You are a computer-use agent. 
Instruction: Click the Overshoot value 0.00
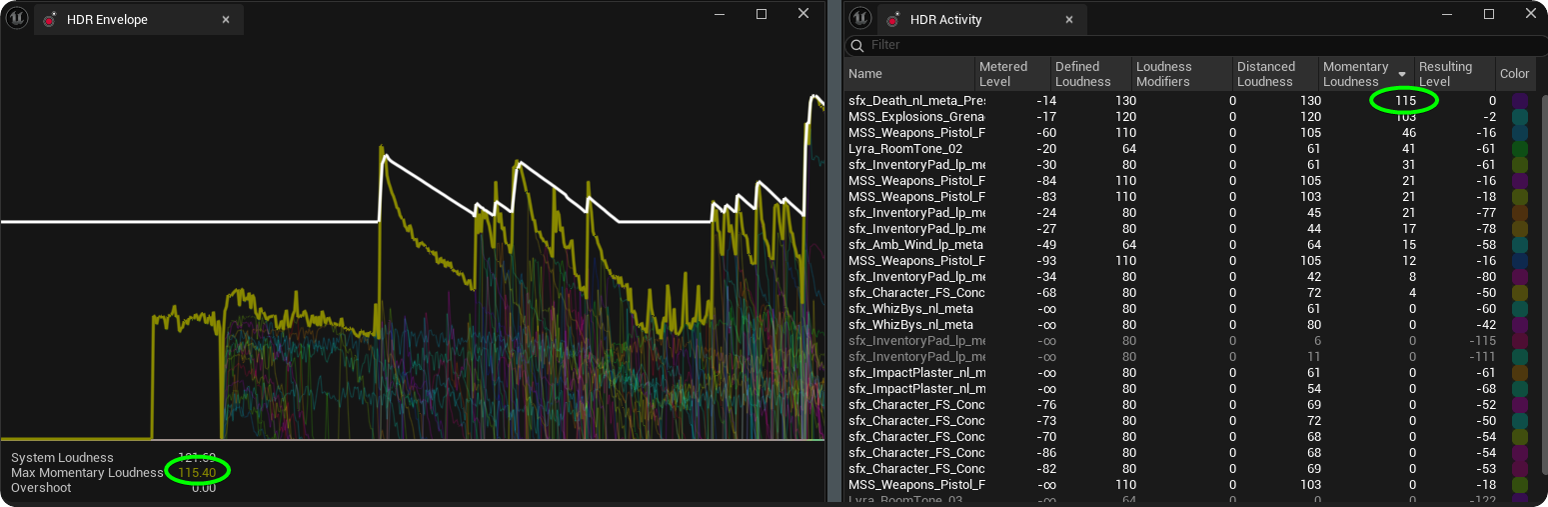[x=204, y=487]
